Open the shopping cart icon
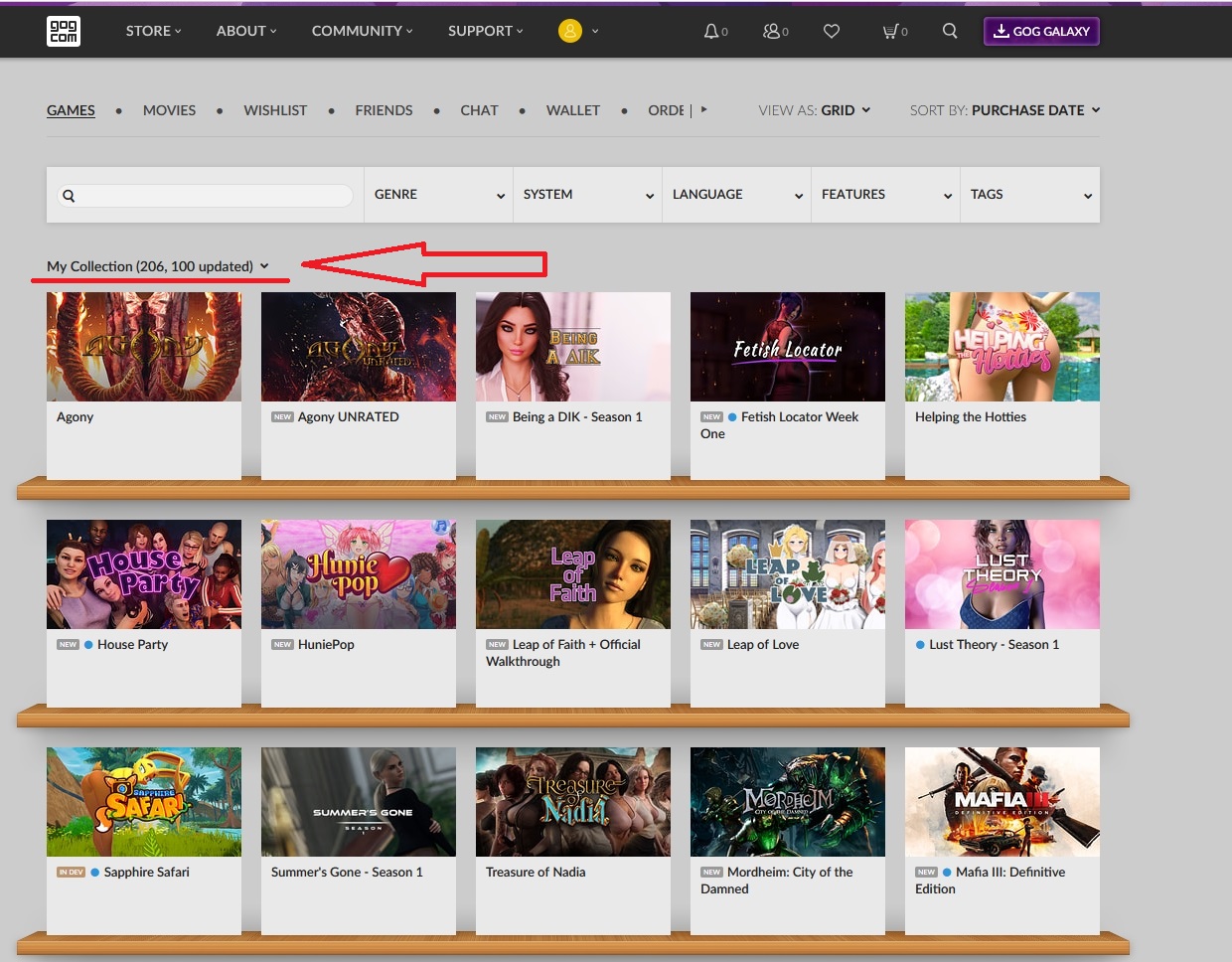The height and width of the screenshot is (962, 1232). click(890, 31)
